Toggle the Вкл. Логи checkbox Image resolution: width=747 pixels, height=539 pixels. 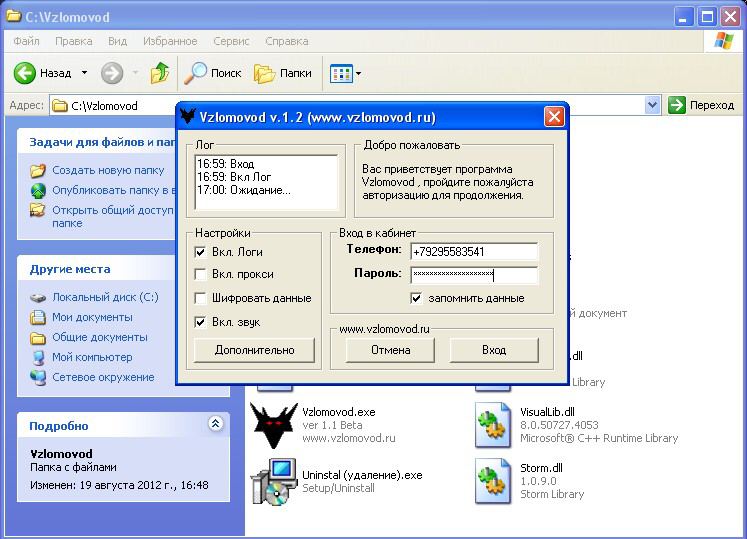[201, 252]
